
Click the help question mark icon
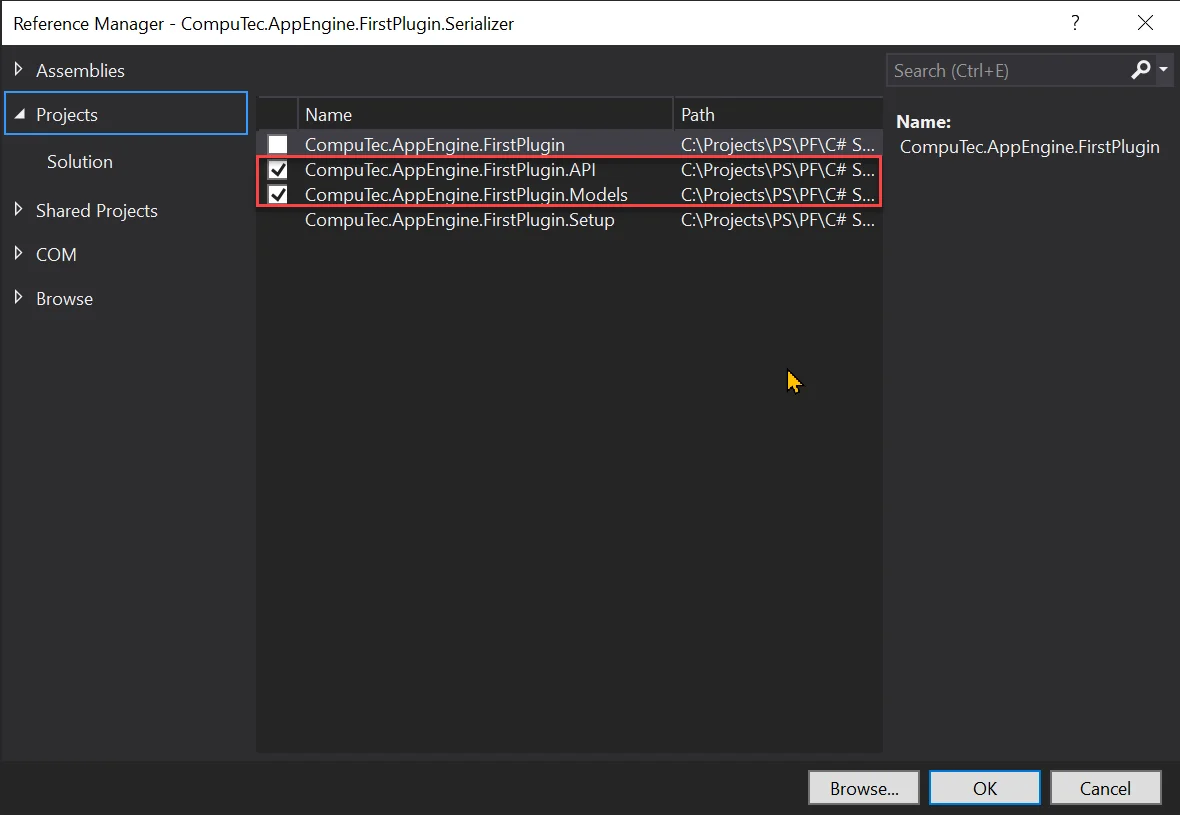pyautogui.click(x=1076, y=22)
